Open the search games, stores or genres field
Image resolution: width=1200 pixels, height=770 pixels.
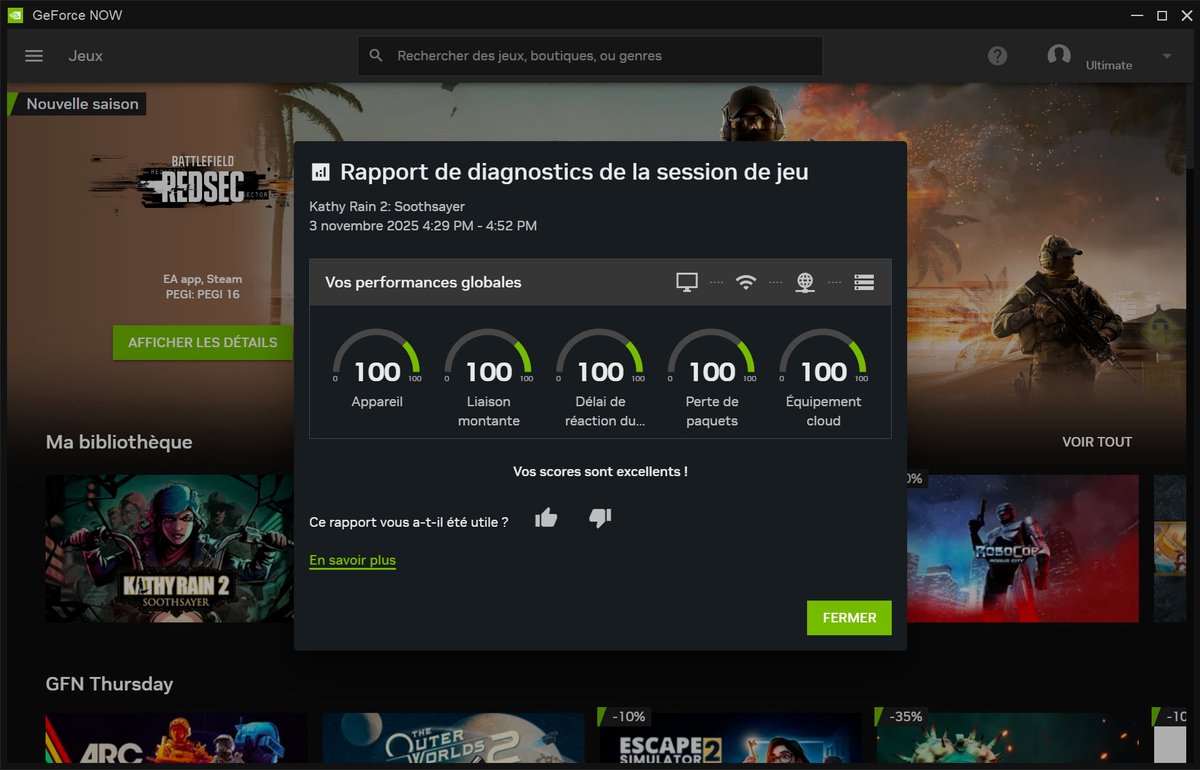(589, 55)
